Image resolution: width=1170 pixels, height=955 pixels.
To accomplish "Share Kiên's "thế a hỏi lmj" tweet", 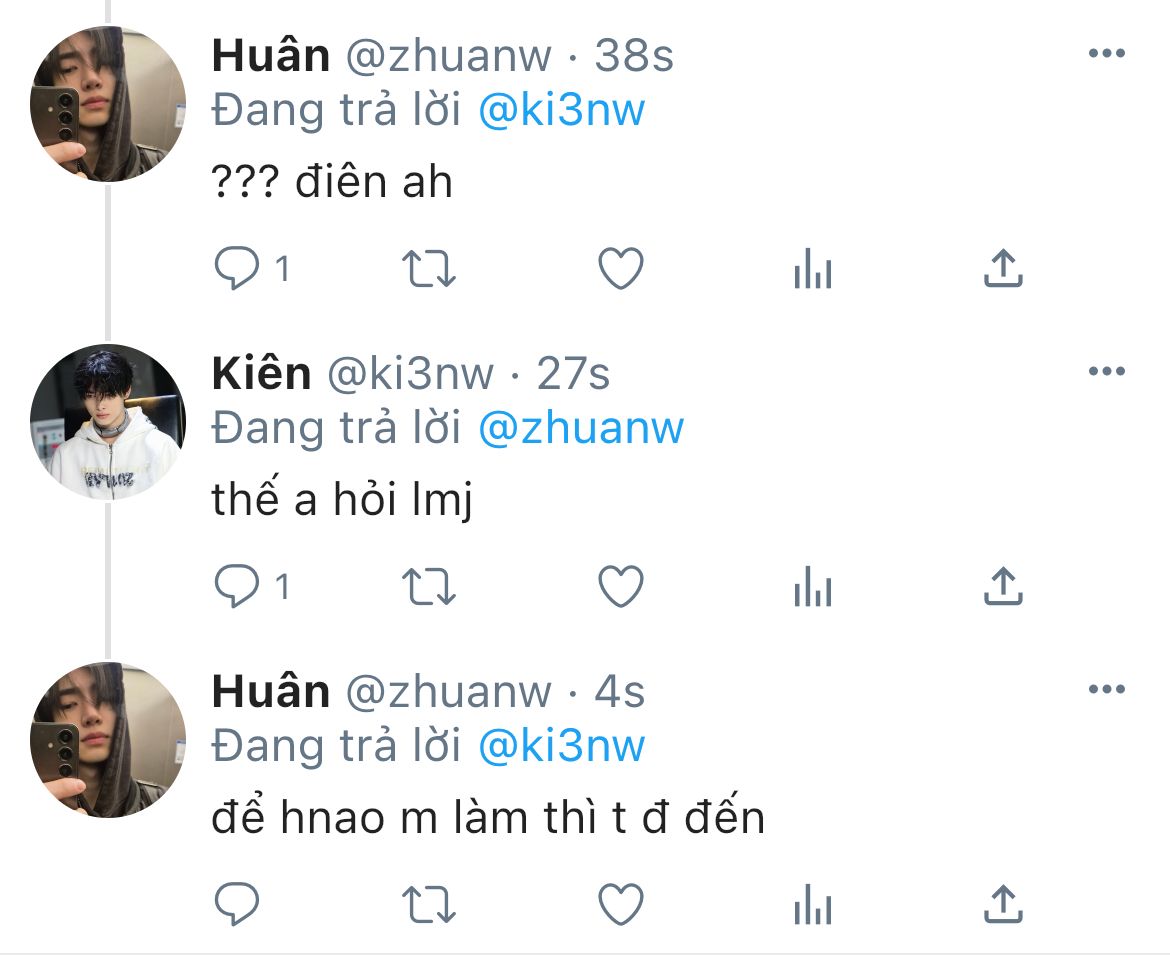I will (1003, 586).
